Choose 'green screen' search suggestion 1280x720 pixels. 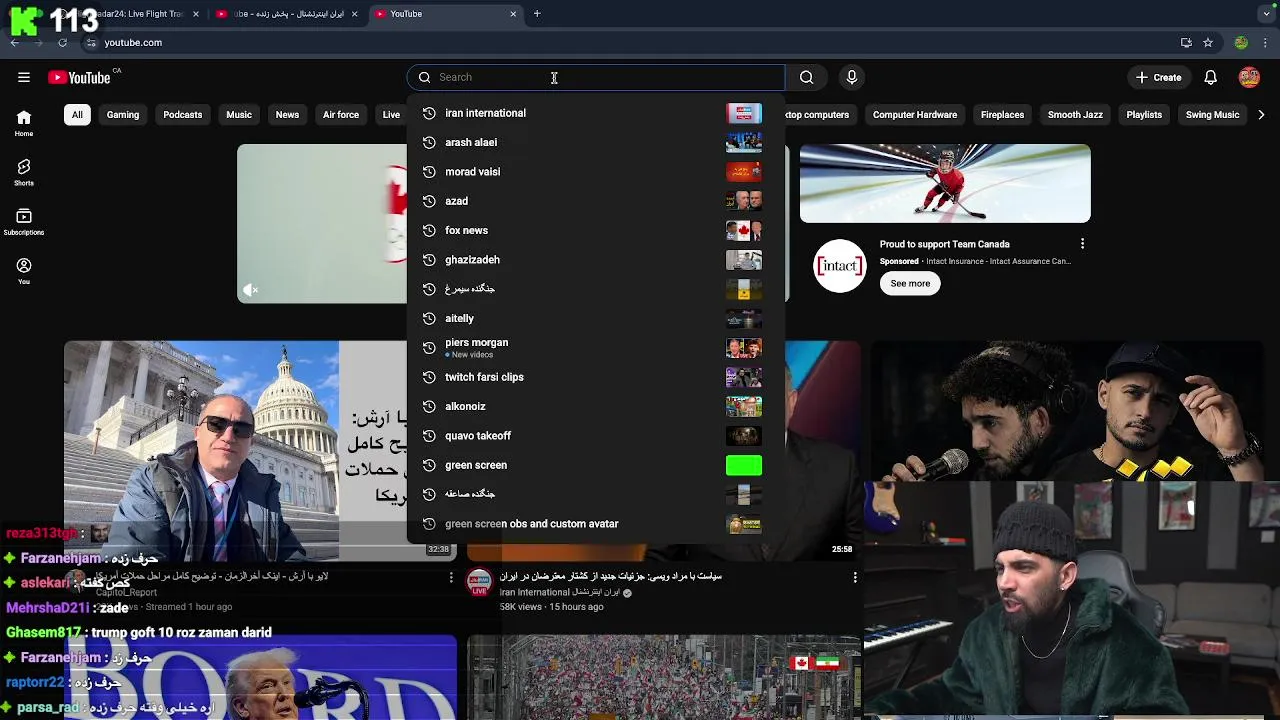pos(596,465)
